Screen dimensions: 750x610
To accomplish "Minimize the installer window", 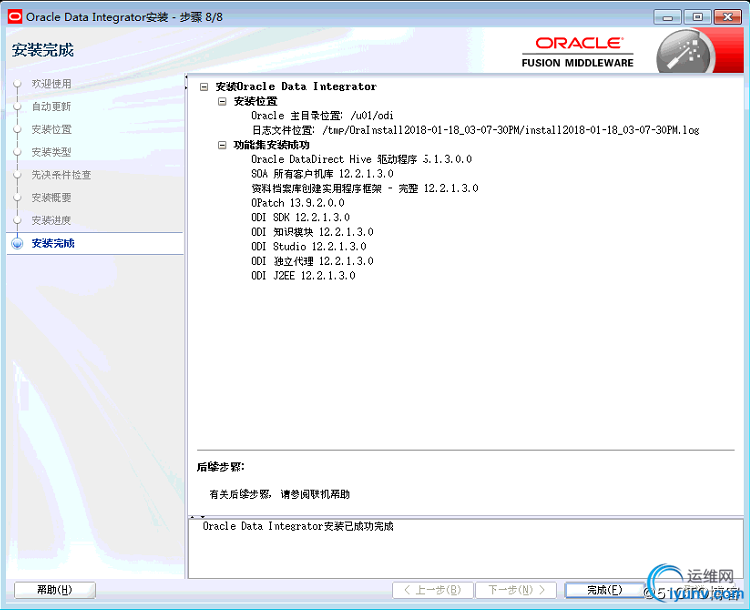I will [x=667, y=17].
